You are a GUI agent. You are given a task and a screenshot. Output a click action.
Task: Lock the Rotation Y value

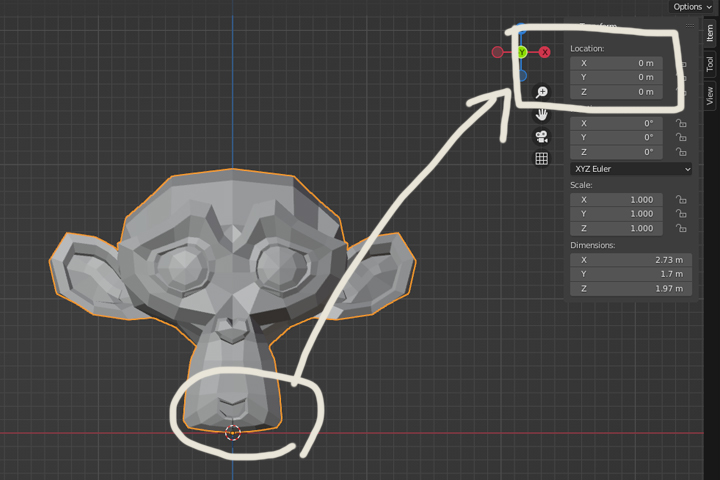point(681,137)
